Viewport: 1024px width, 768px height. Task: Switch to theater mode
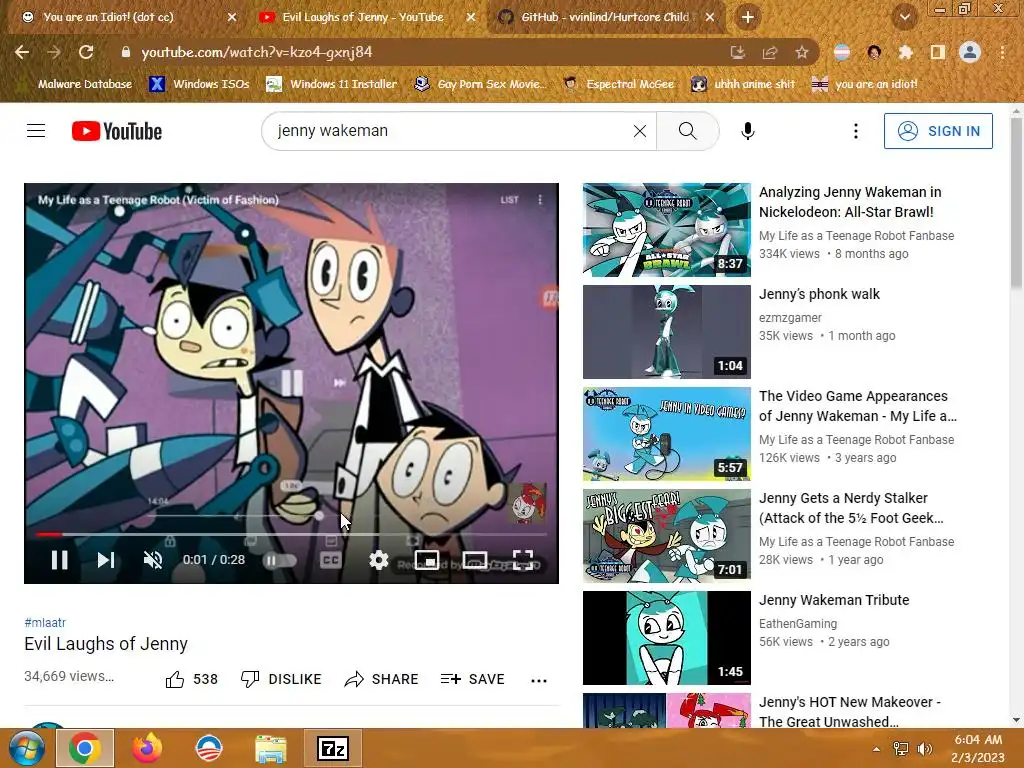[x=475, y=560]
